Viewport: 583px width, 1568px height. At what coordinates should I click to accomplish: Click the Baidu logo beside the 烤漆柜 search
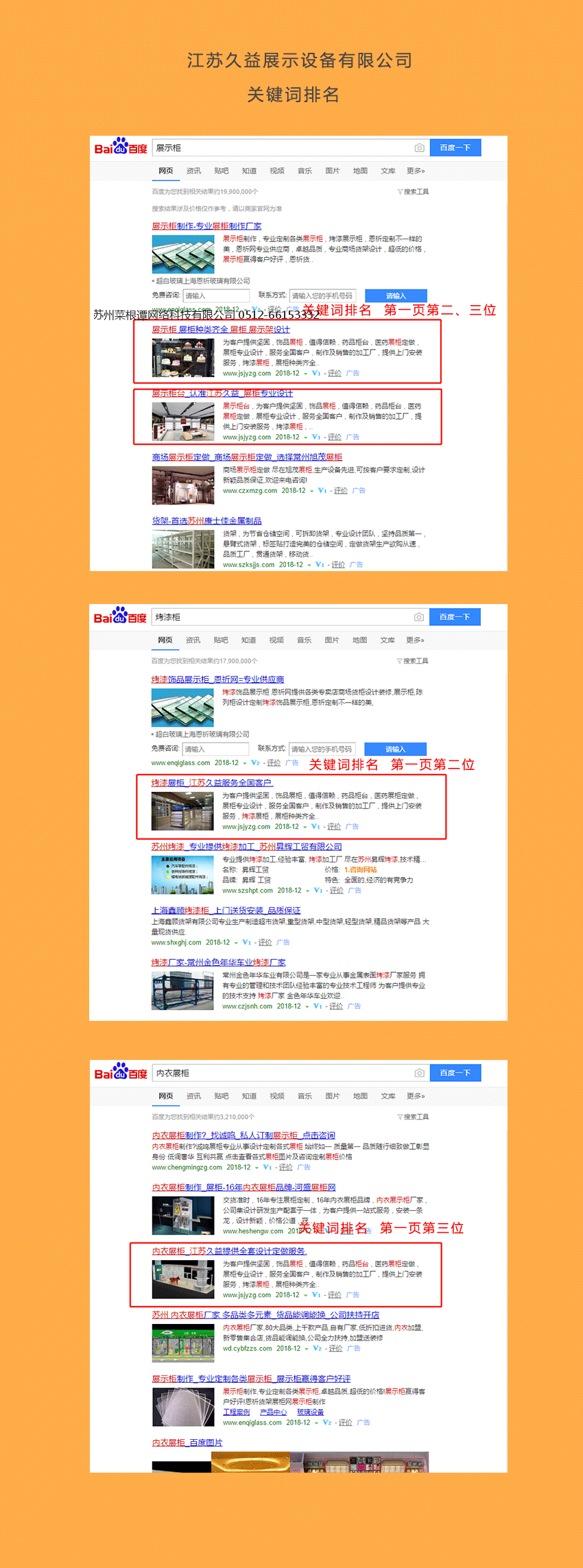click(120, 616)
